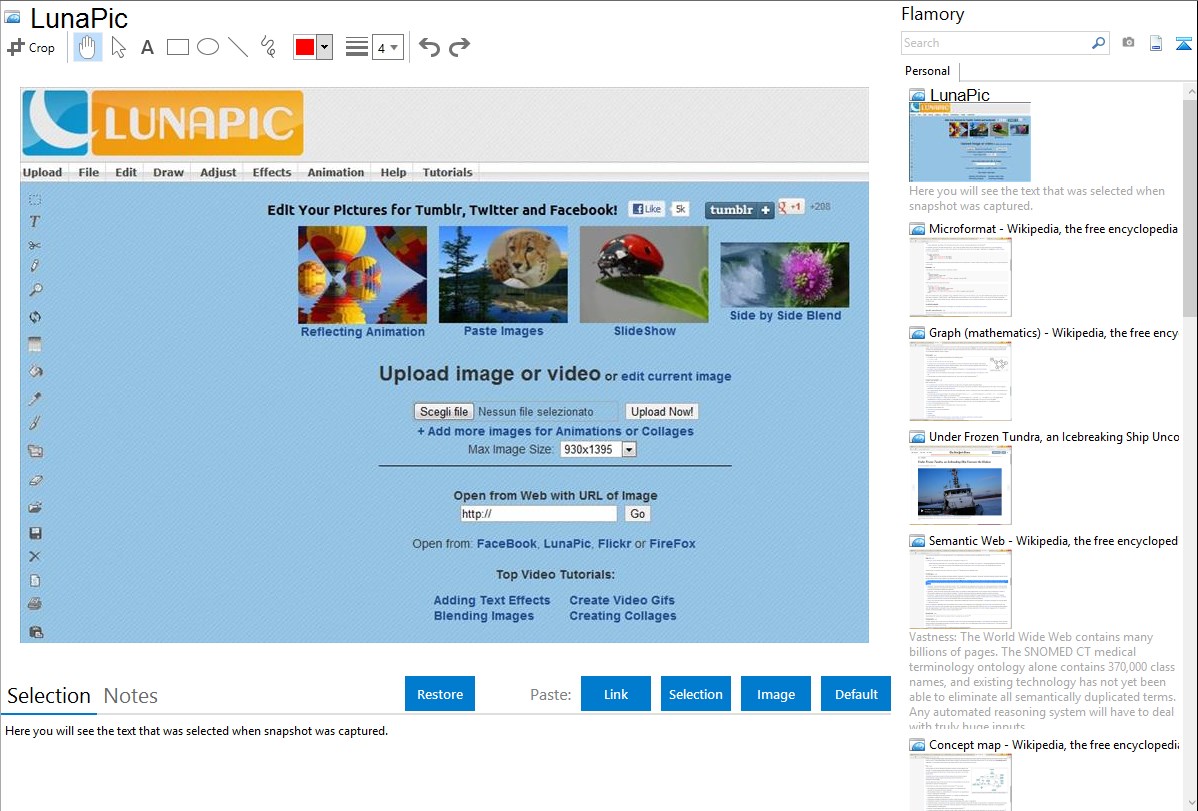Select Semantic Web snapshot title
The width and height of the screenshot is (1198, 811).
[x=1053, y=540]
